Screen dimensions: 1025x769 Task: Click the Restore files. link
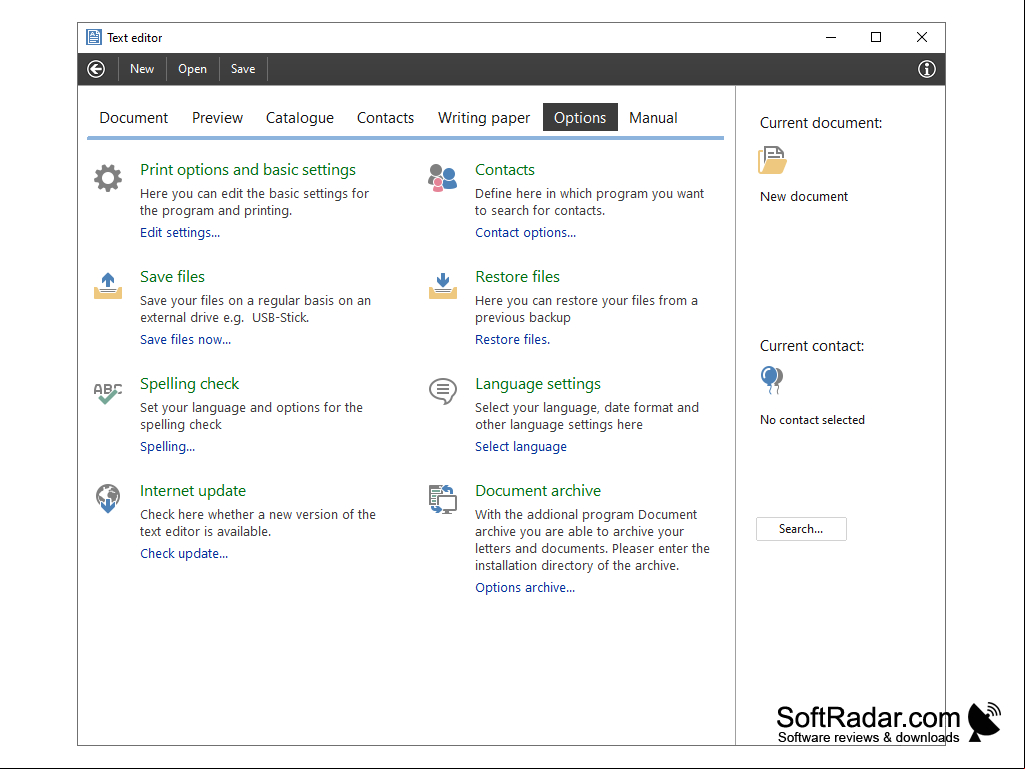tap(512, 340)
